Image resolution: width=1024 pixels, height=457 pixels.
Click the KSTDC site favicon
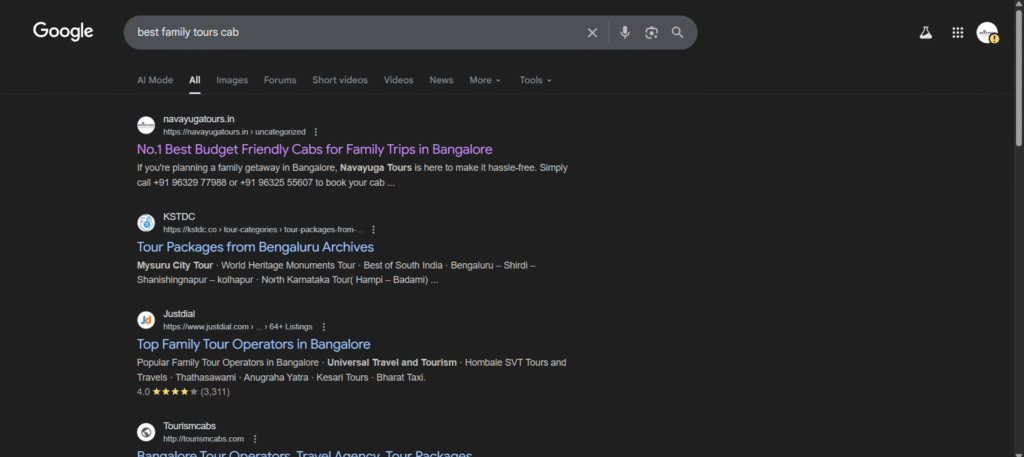pyautogui.click(x=146, y=223)
